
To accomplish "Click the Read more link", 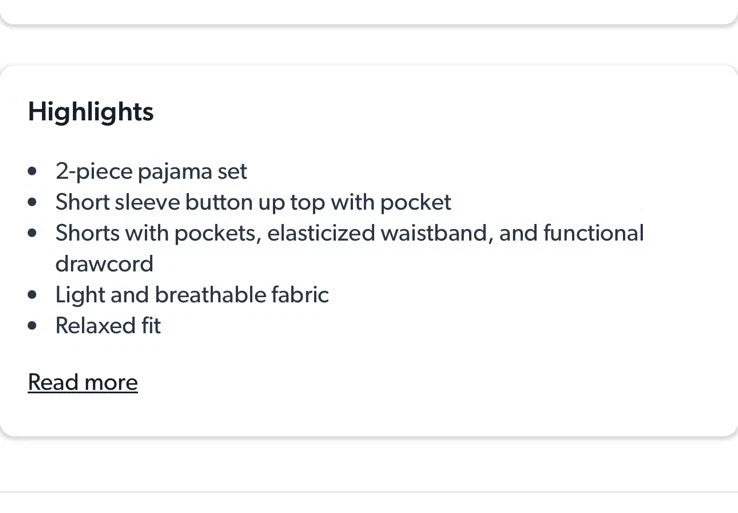I will (x=83, y=383).
